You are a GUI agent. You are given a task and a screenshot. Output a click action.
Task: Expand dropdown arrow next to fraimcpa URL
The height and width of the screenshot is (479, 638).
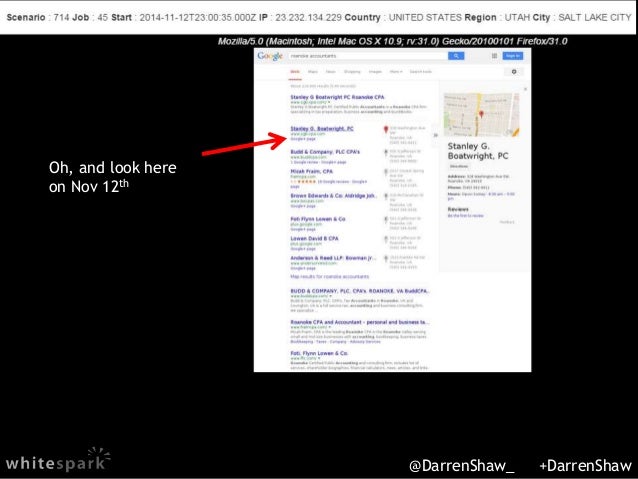pyautogui.click(x=330, y=327)
